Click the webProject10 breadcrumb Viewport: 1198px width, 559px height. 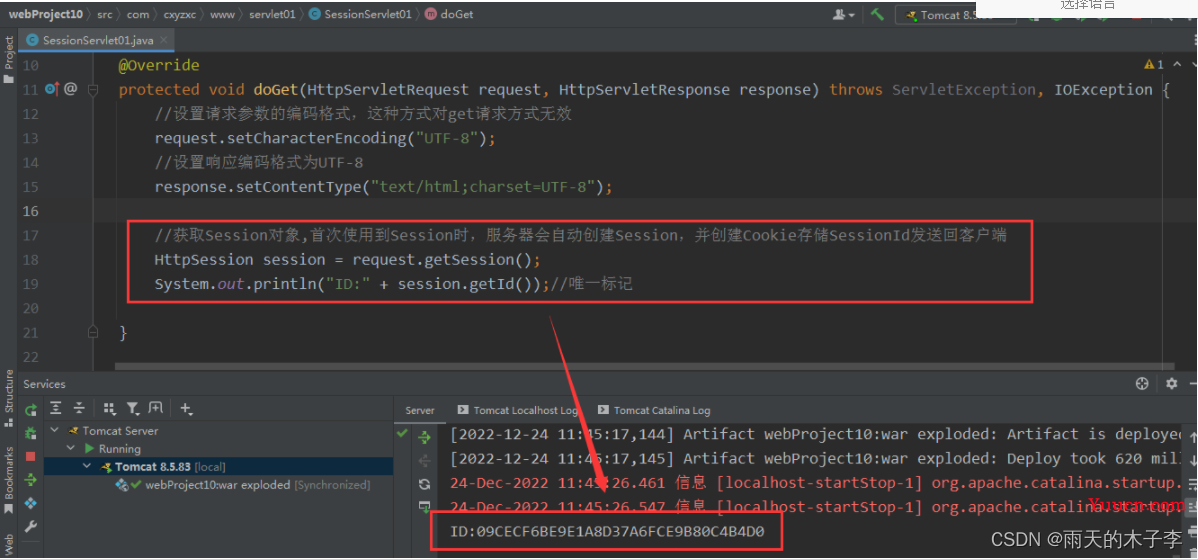tap(46, 15)
